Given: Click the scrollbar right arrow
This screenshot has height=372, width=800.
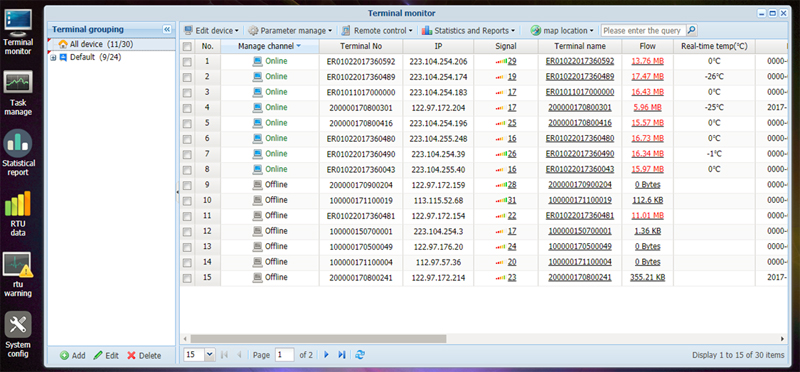Looking at the screenshot, I should 782,339.
